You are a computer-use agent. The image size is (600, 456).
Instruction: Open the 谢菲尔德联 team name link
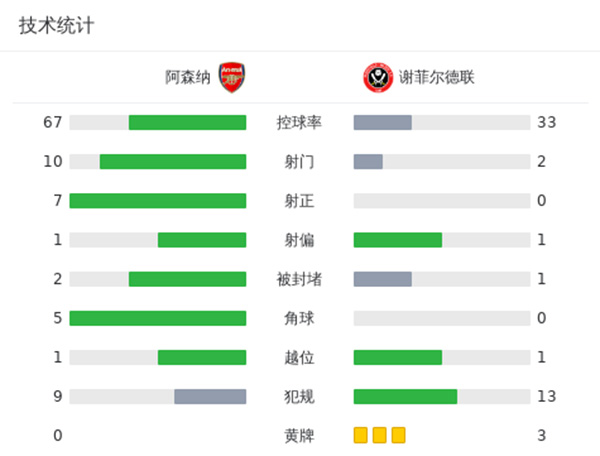(x=438, y=77)
